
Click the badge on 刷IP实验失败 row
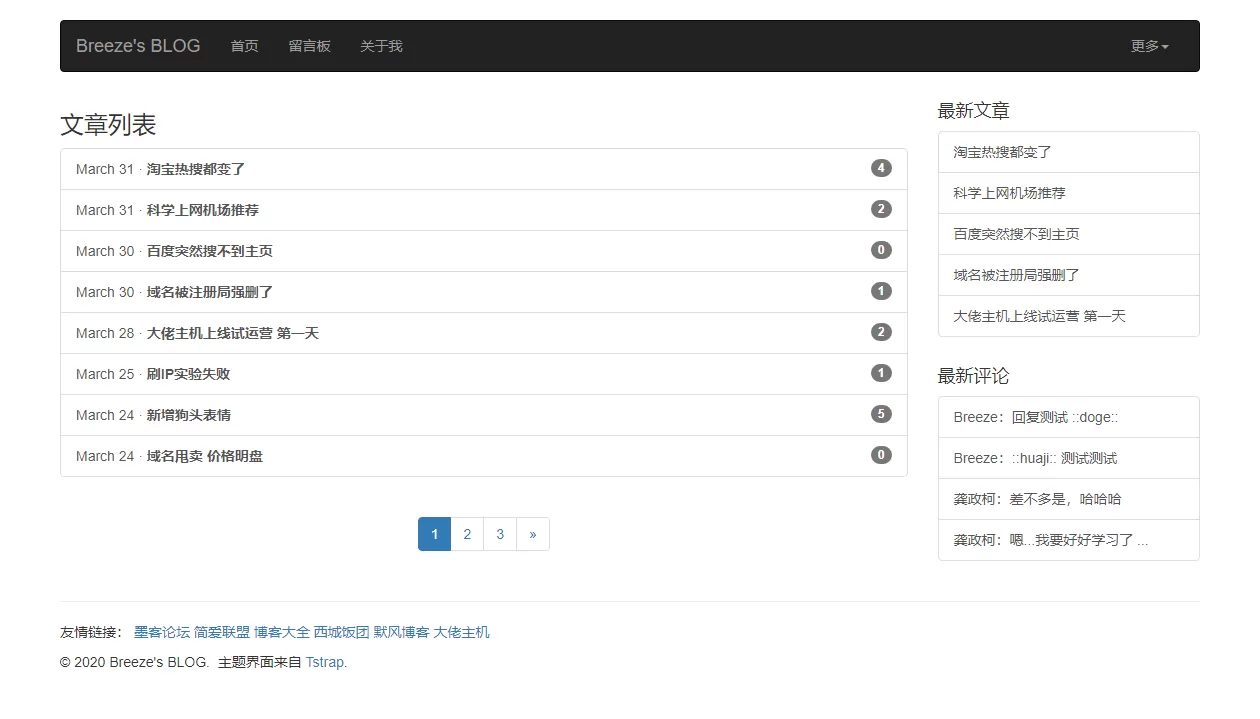pyautogui.click(x=880, y=373)
